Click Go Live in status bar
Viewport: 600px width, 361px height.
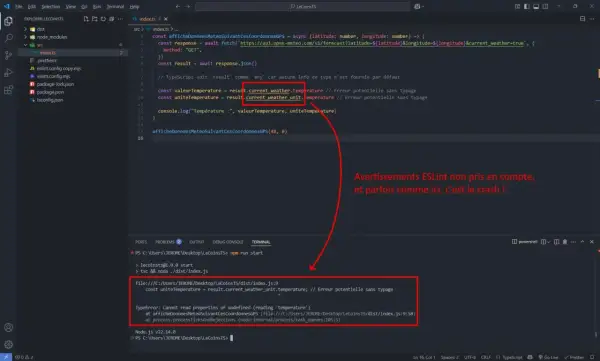tap(548, 357)
